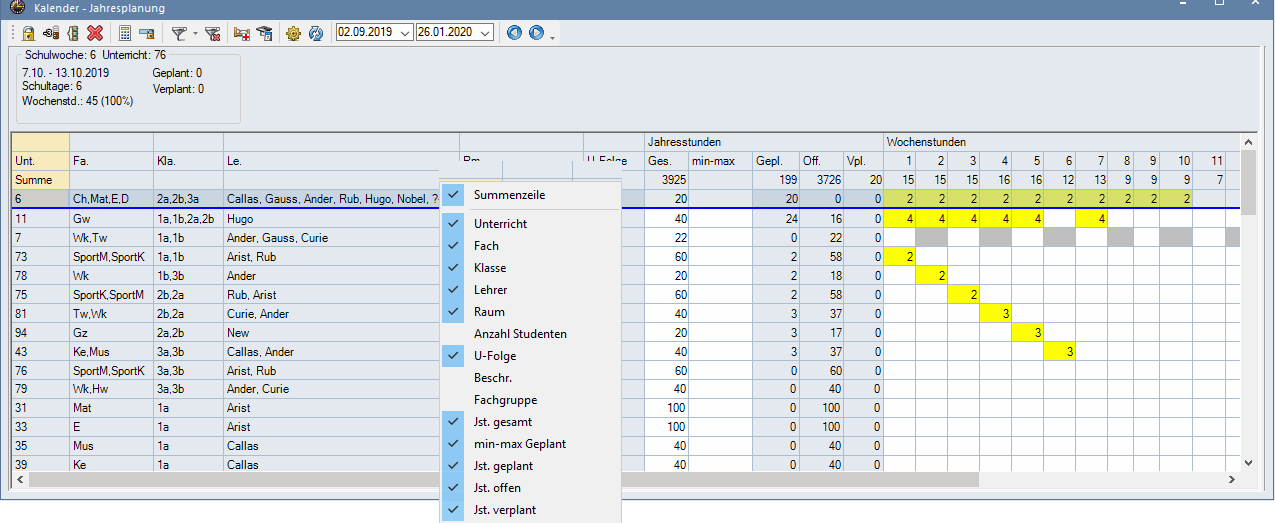Click yellow cell 3 in Ke,Mus row
Image resolution: width=1275 pixels, height=523 pixels.
(1059, 351)
